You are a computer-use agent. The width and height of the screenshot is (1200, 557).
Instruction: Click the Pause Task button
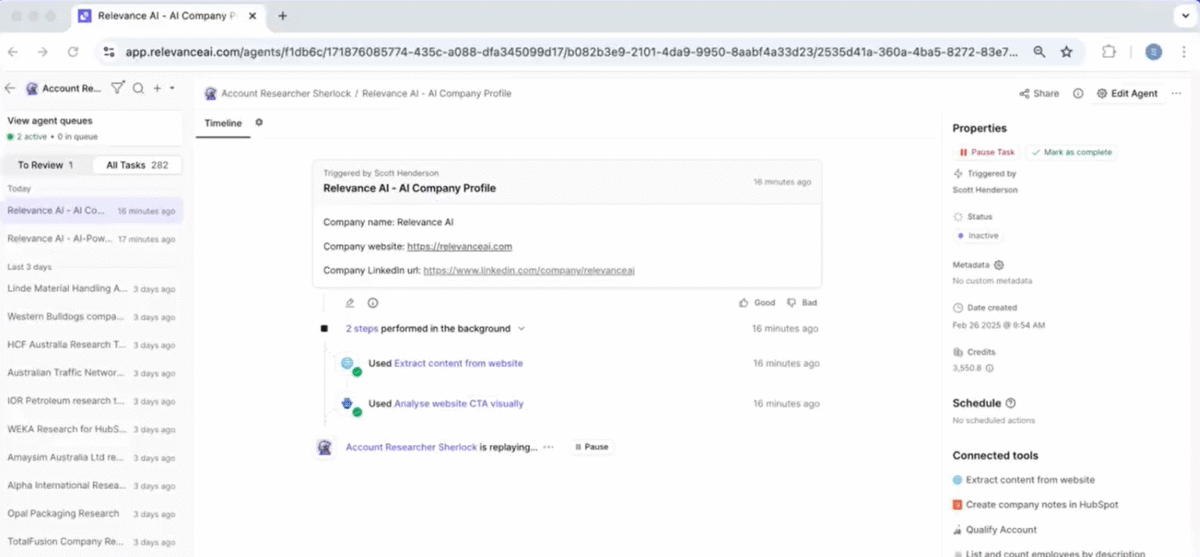(x=987, y=152)
